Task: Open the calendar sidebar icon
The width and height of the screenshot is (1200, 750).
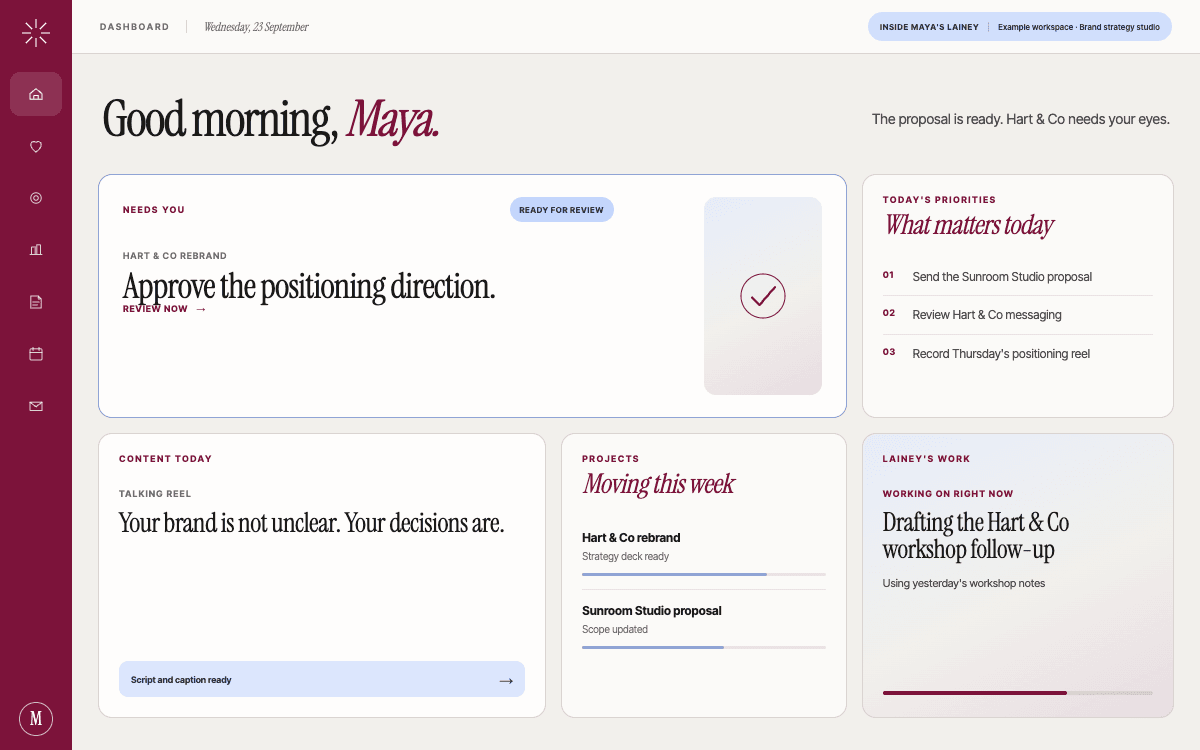Action: coord(36,354)
